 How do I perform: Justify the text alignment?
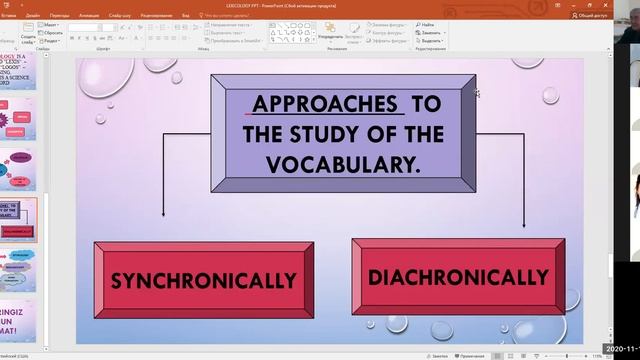tap(174, 38)
